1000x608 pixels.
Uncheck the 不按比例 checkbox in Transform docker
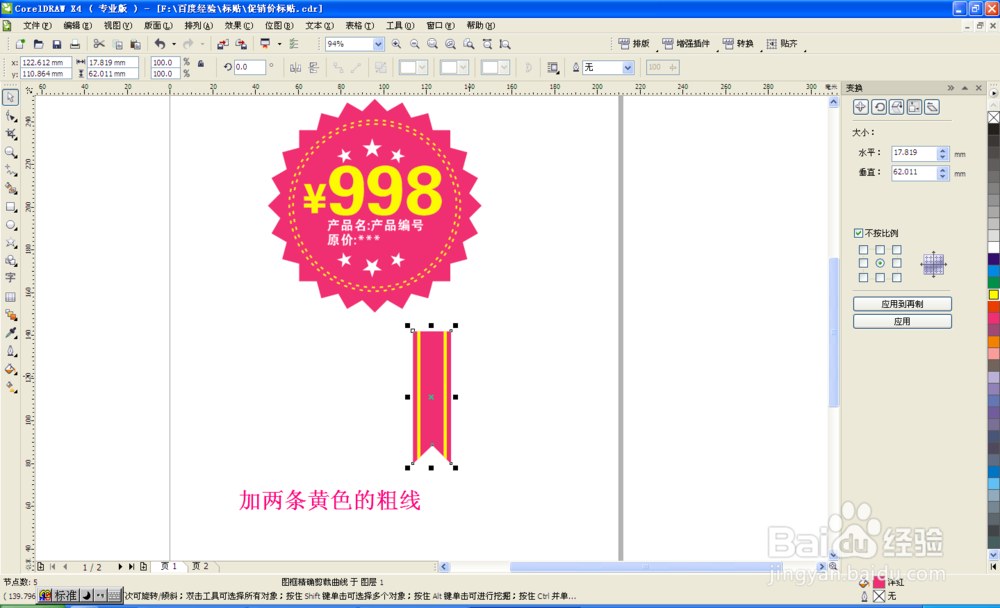858,233
